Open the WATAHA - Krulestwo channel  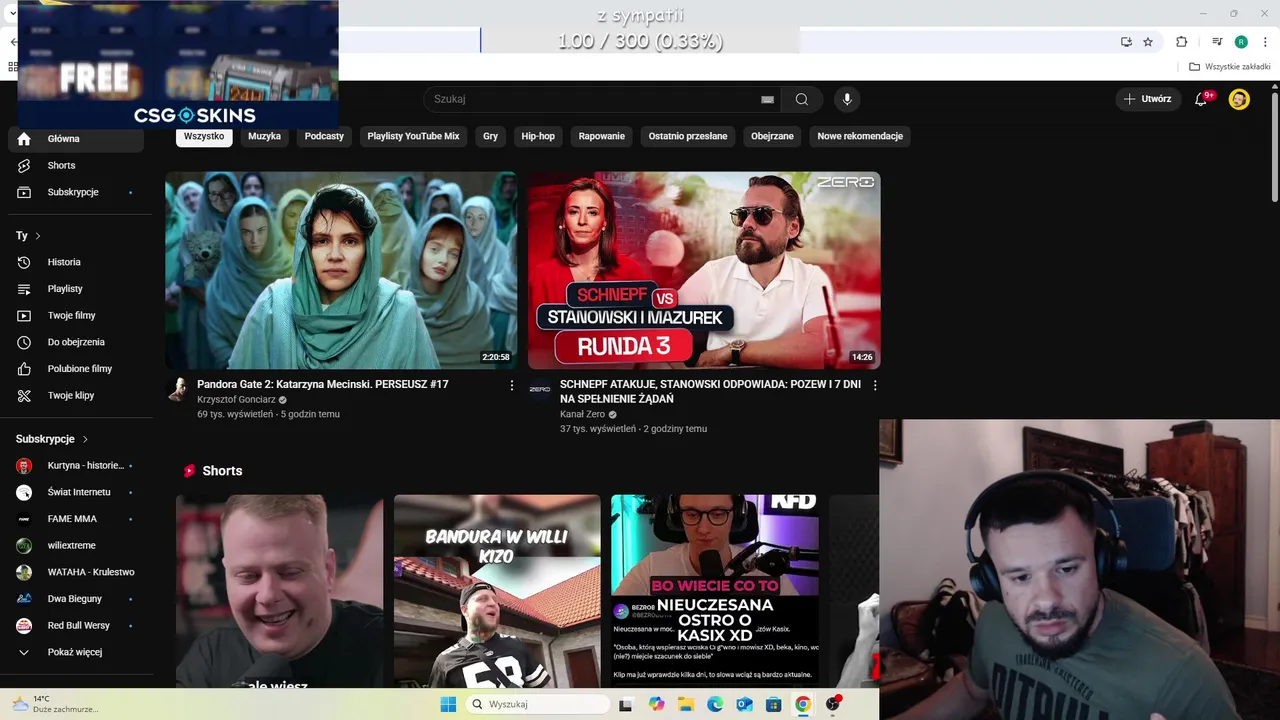point(76,572)
